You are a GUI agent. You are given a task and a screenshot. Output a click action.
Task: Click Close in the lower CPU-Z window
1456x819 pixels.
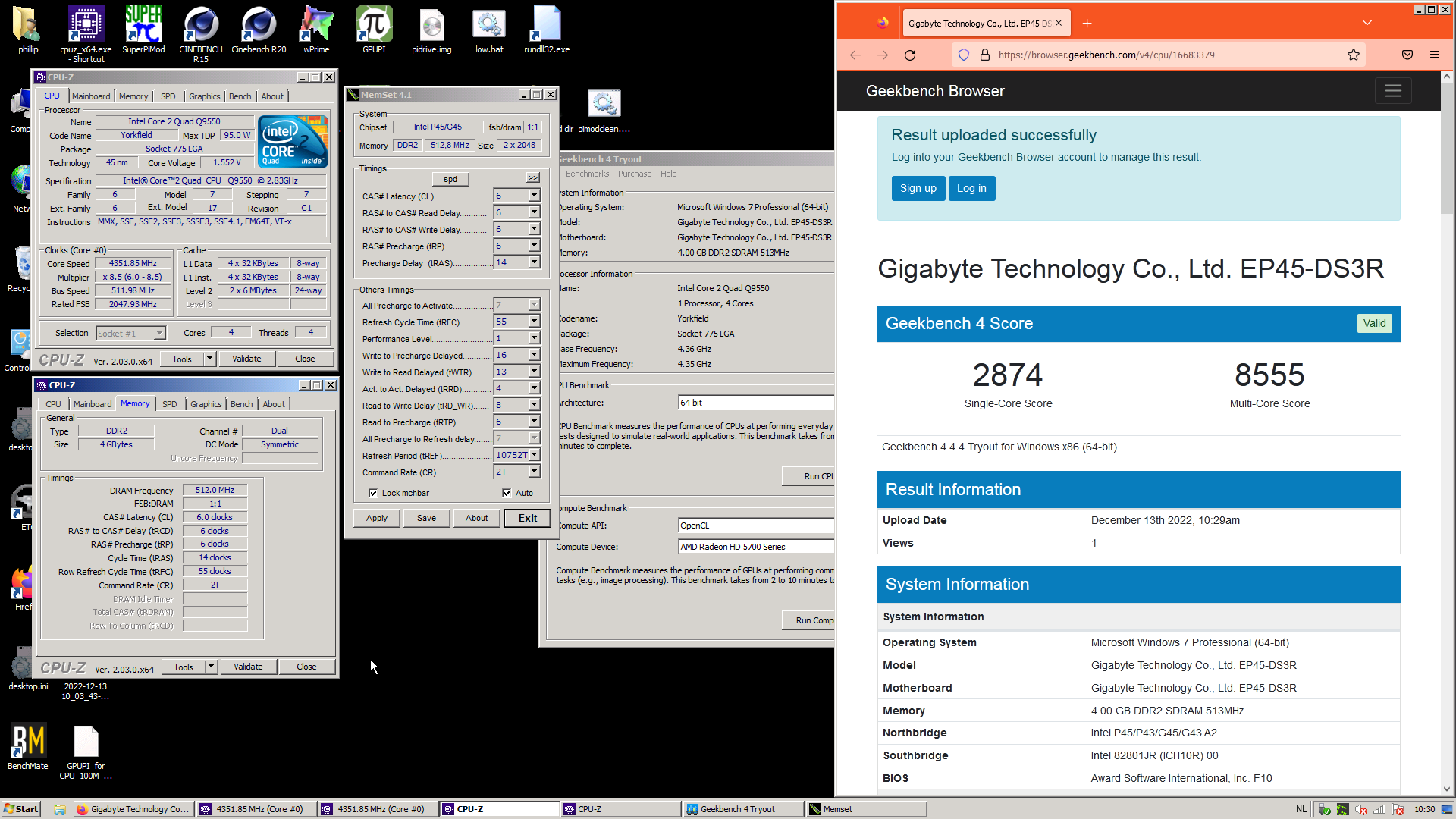coord(306,667)
